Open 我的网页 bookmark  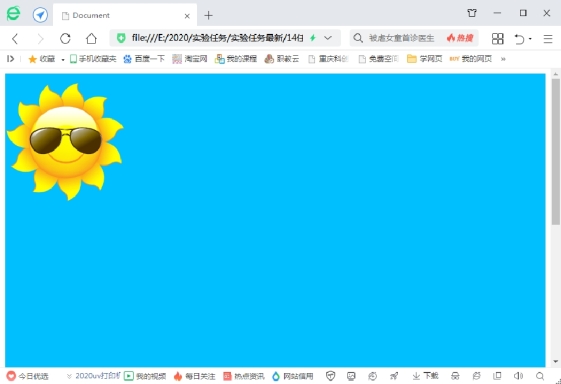(471, 59)
